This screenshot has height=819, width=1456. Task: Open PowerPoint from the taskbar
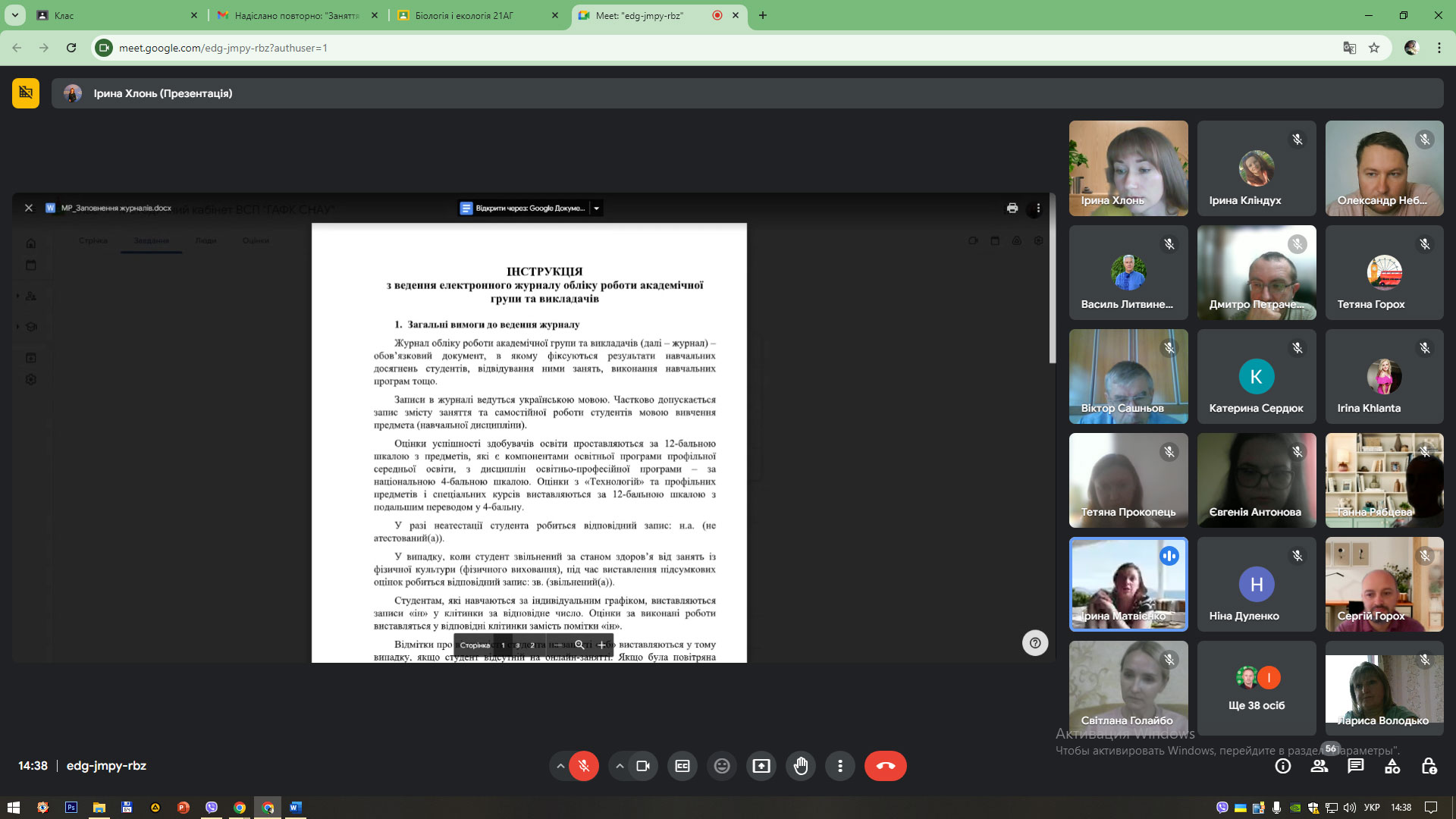click(183, 808)
